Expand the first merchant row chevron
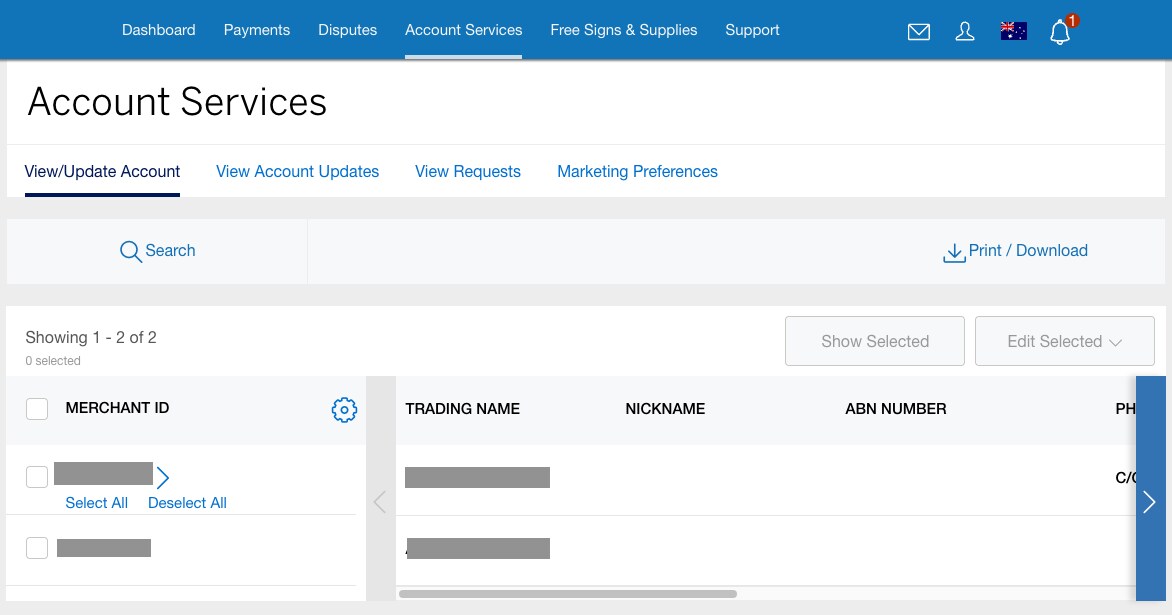 coord(163,478)
